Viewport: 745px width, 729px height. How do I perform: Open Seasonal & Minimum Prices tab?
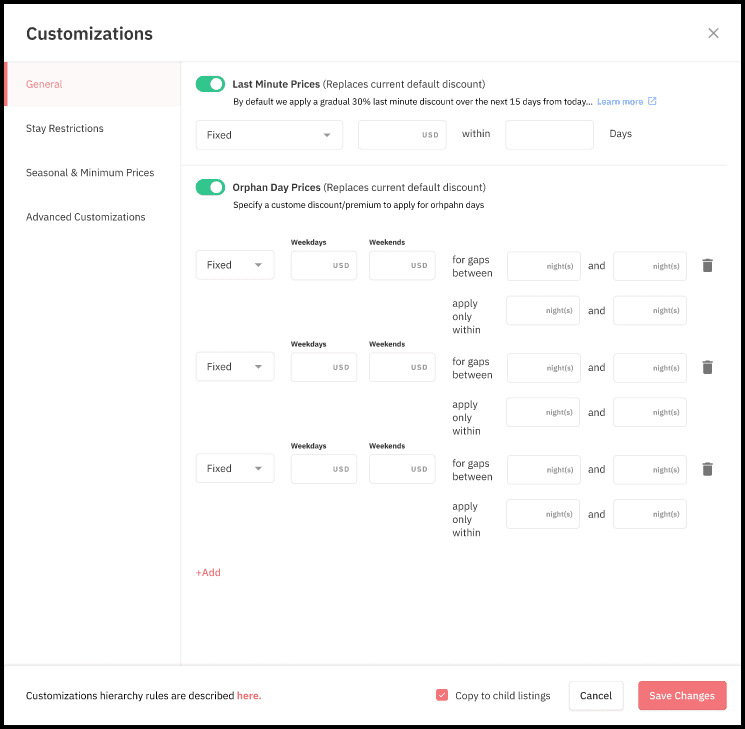(x=90, y=173)
